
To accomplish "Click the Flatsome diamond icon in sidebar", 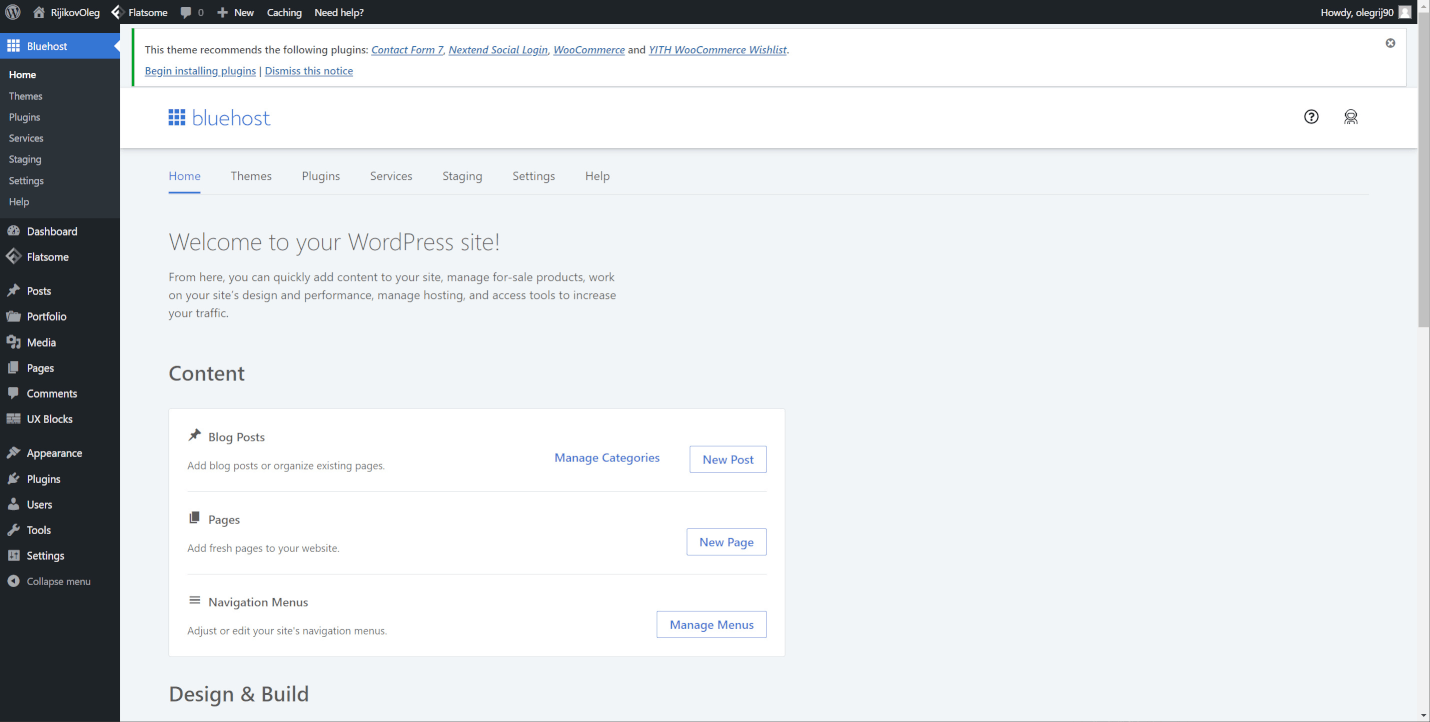I will (13, 257).
